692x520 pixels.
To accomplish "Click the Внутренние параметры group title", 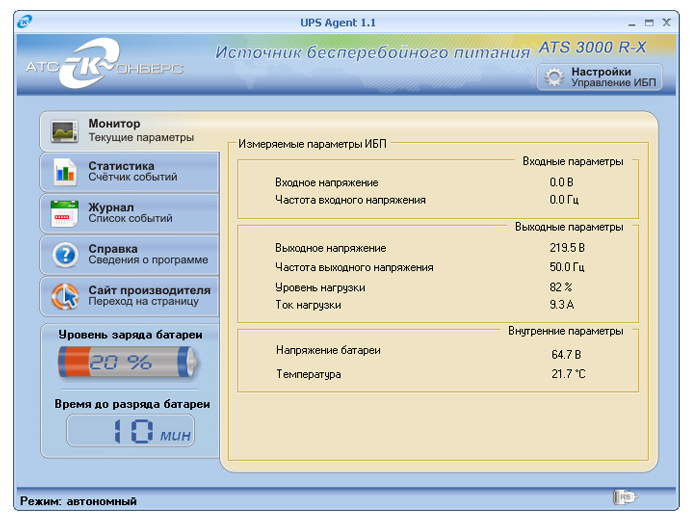I will [566, 331].
